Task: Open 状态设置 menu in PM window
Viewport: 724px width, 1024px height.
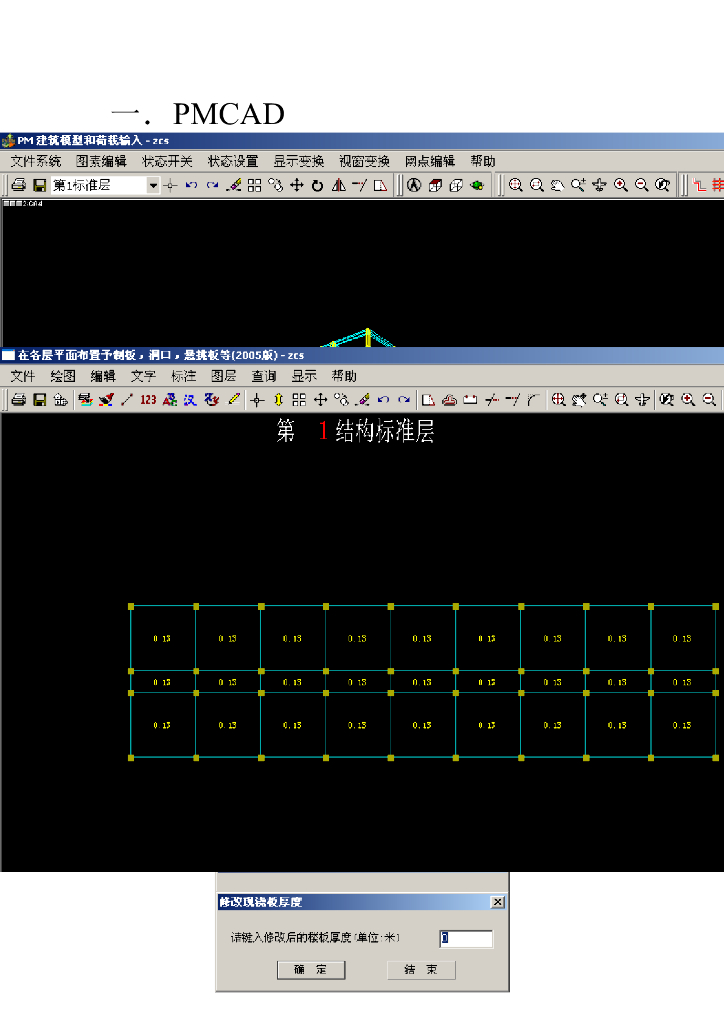Action: click(x=233, y=161)
